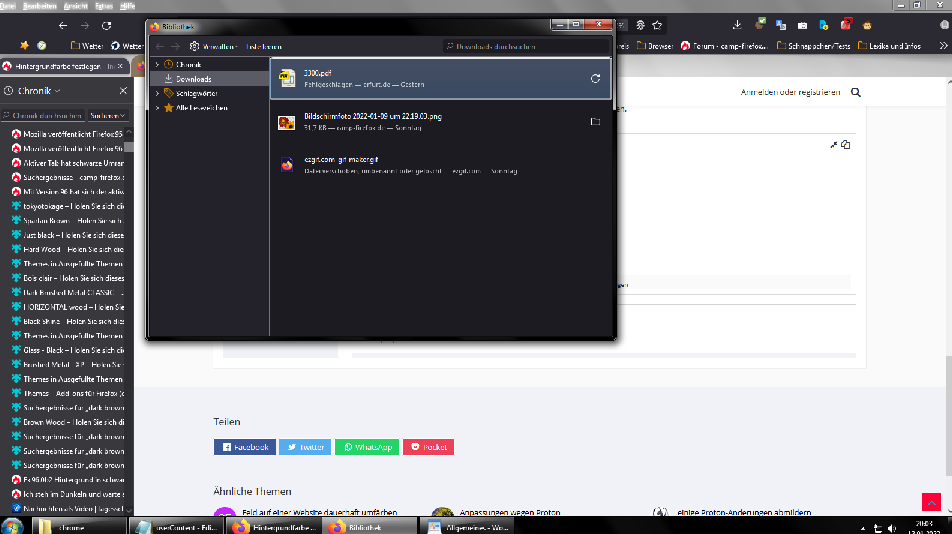The image size is (952, 534).
Task: Open the Sortieren dropdown in Chronik sidebar
Action: point(107,115)
